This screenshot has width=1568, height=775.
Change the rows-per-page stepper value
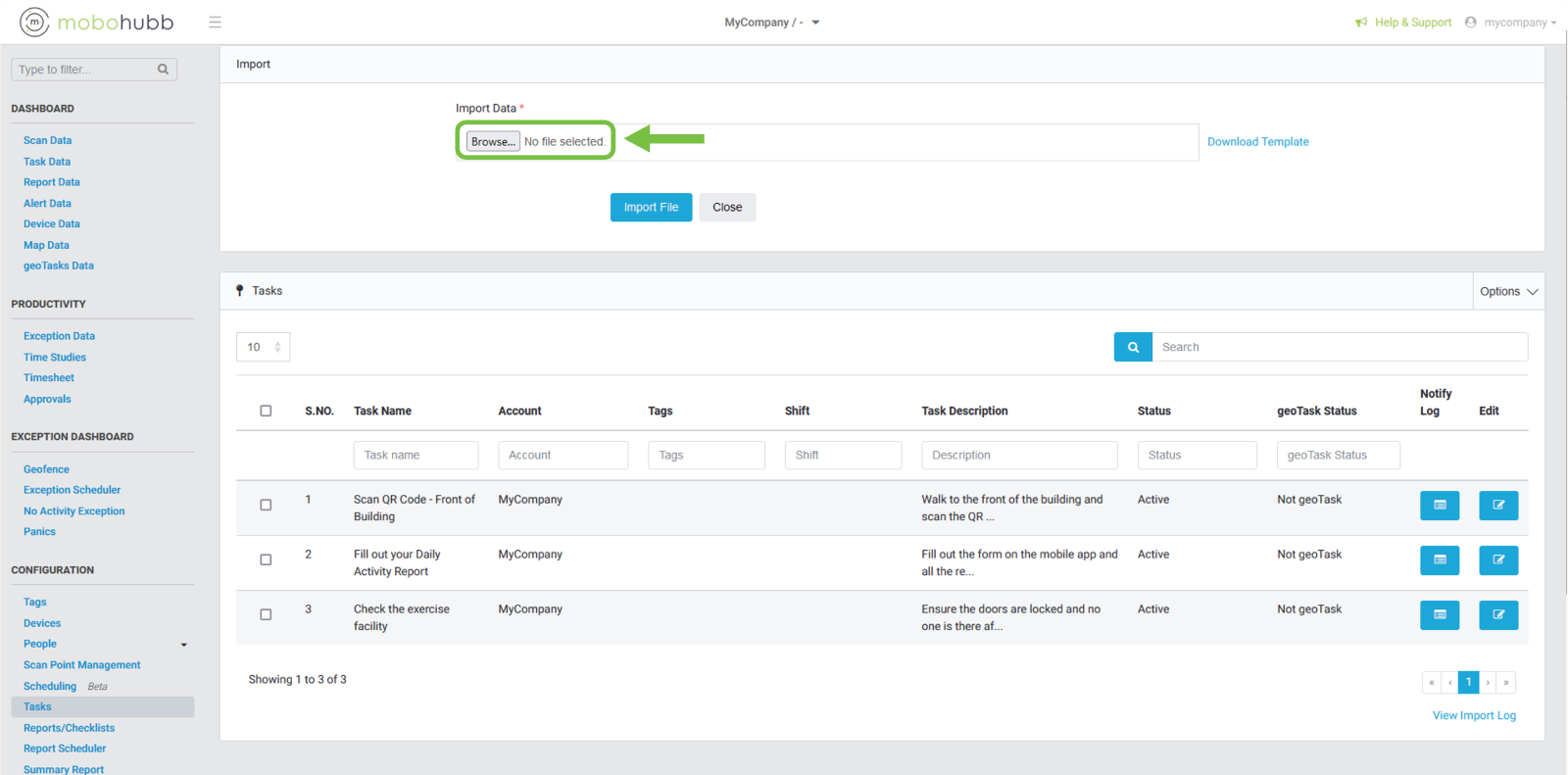click(277, 347)
